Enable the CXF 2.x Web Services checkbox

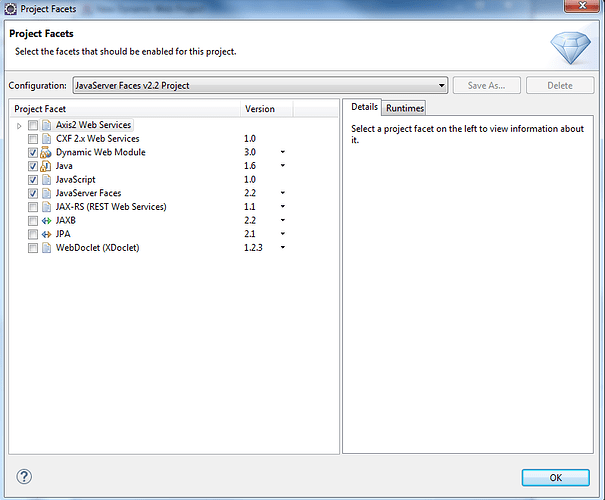pyautogui.click(x=33, y=139)
